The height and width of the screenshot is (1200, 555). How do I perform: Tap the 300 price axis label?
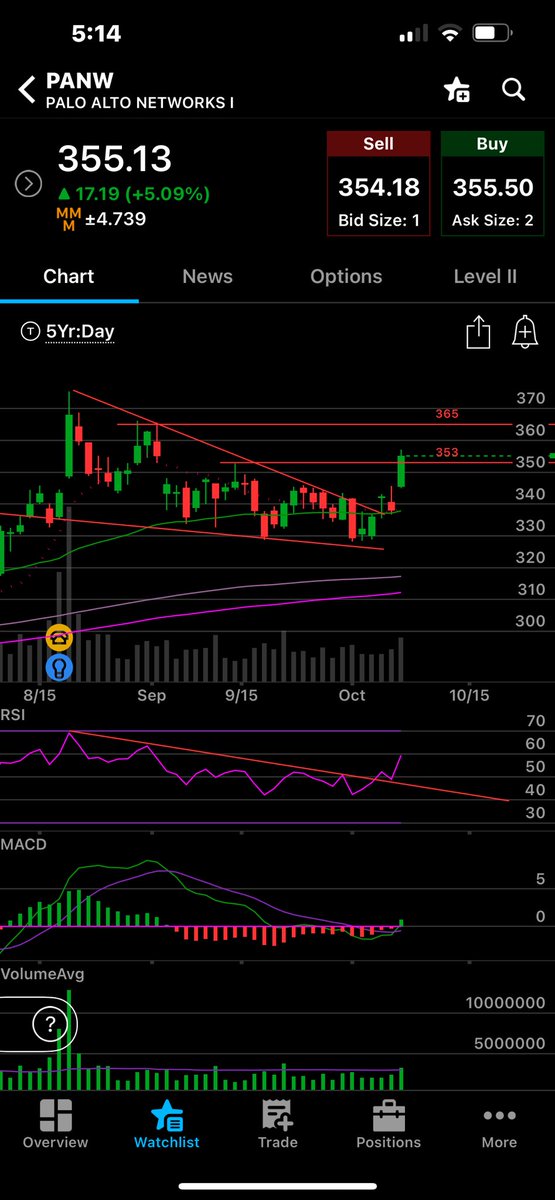[530, 621]
